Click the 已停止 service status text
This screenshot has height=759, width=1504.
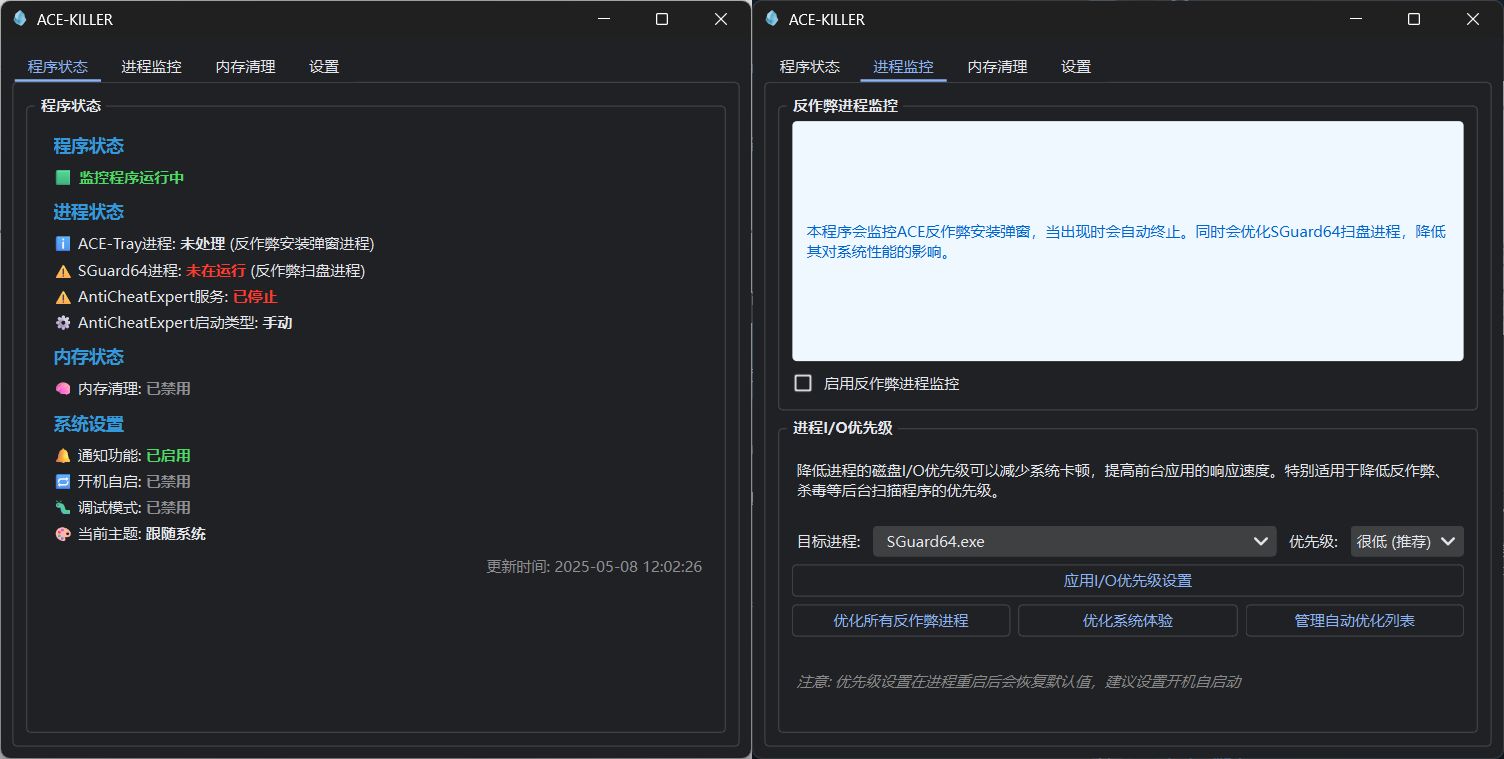click(x=255, y=297)
